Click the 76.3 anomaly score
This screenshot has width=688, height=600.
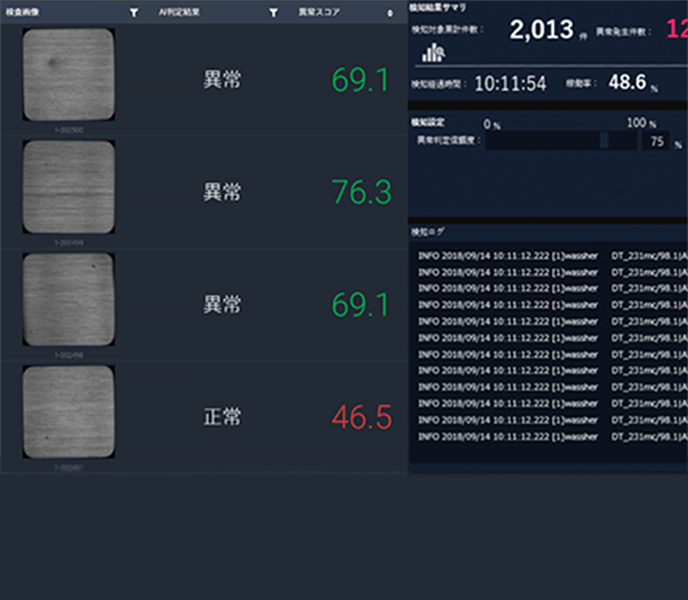pyautogui.click(x=361, y=193)
